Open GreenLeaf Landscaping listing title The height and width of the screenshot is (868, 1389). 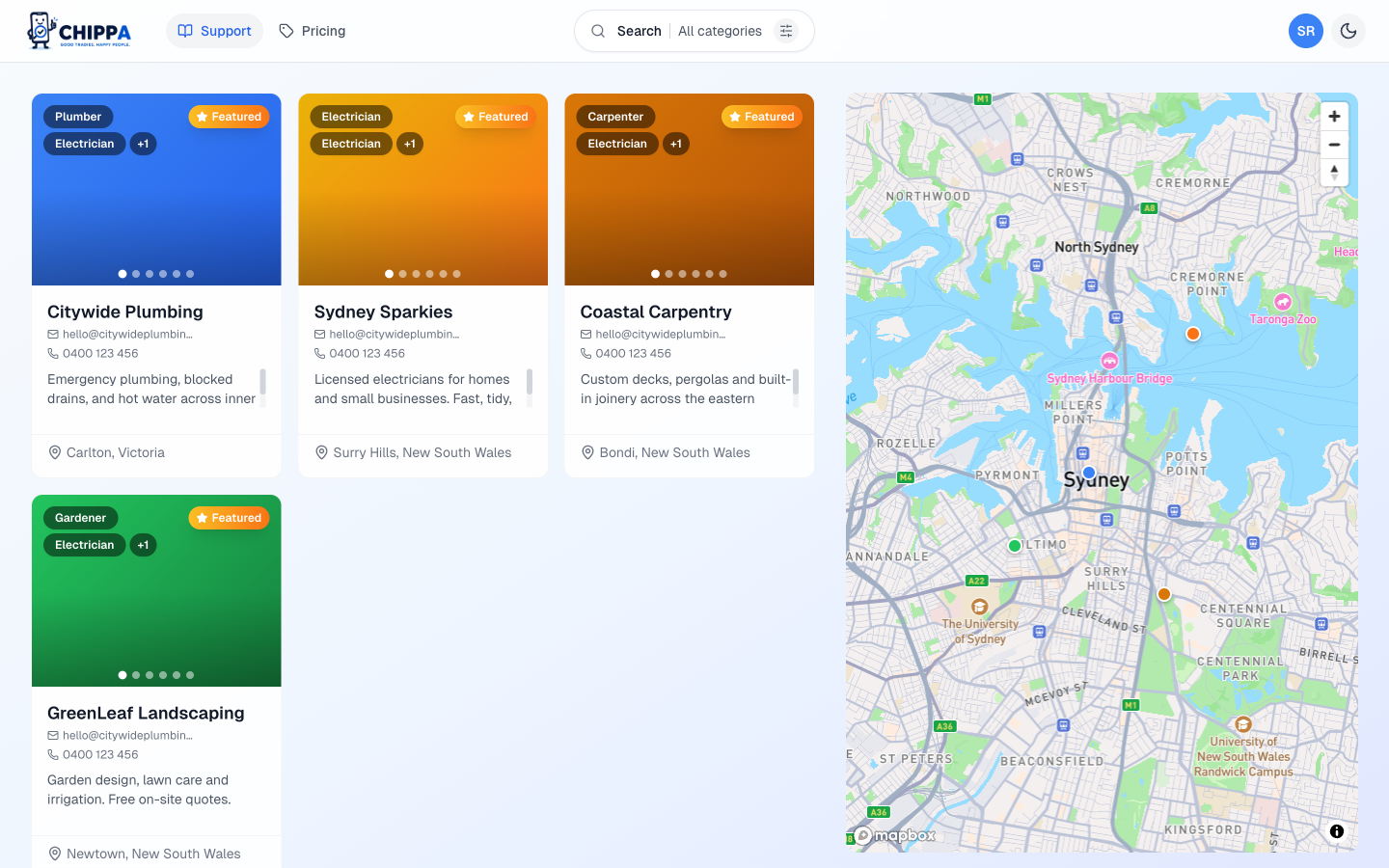(146, 713)
